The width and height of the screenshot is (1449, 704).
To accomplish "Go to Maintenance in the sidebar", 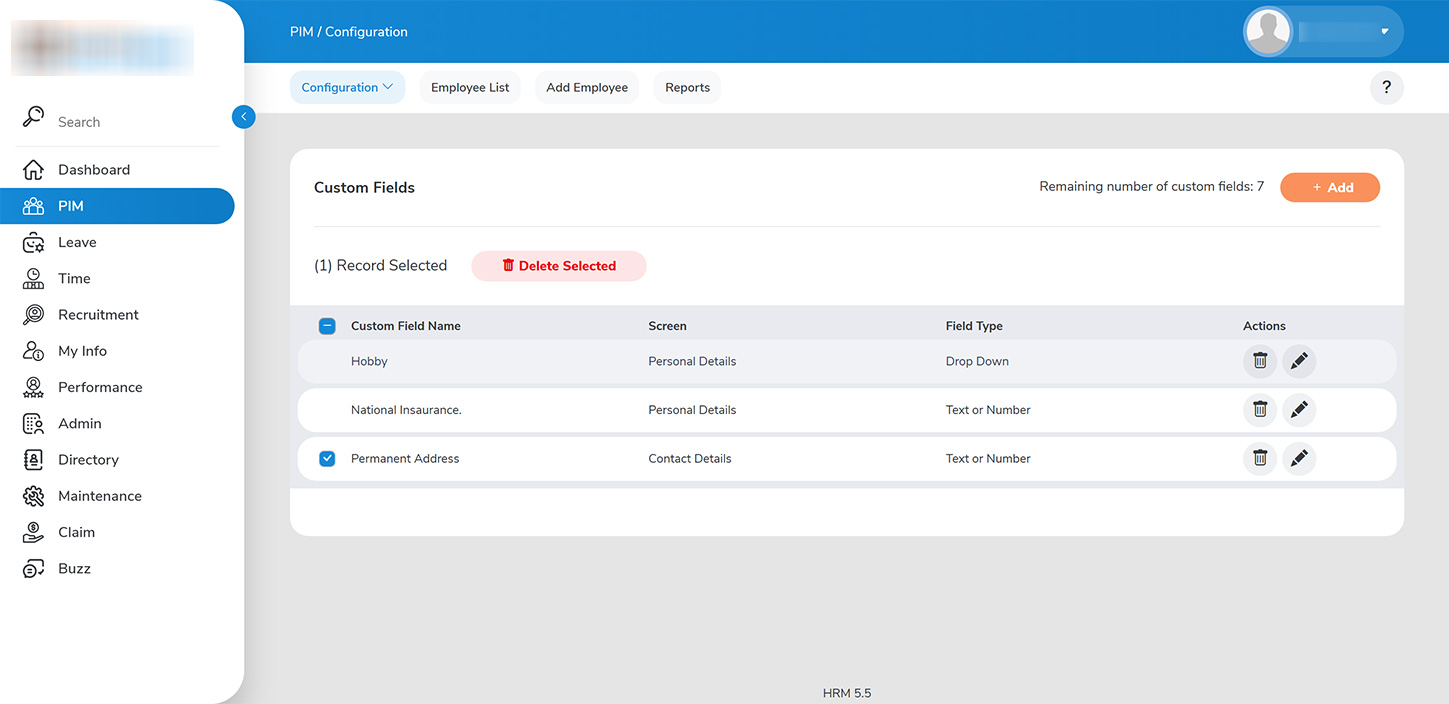I will pyautogui.click(x=99, y=496).
